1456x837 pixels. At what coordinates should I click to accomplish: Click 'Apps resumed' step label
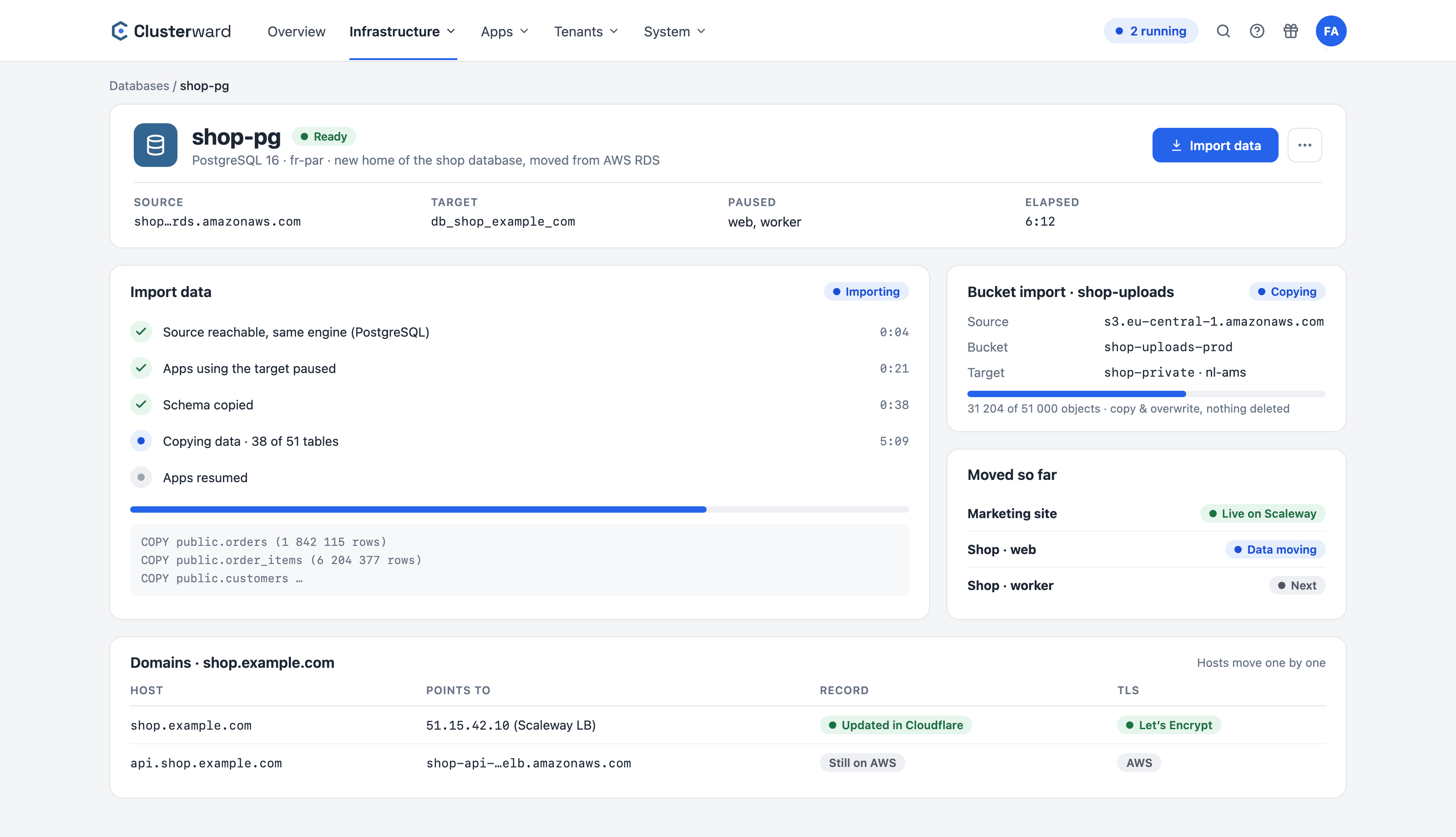coord(205,477)
